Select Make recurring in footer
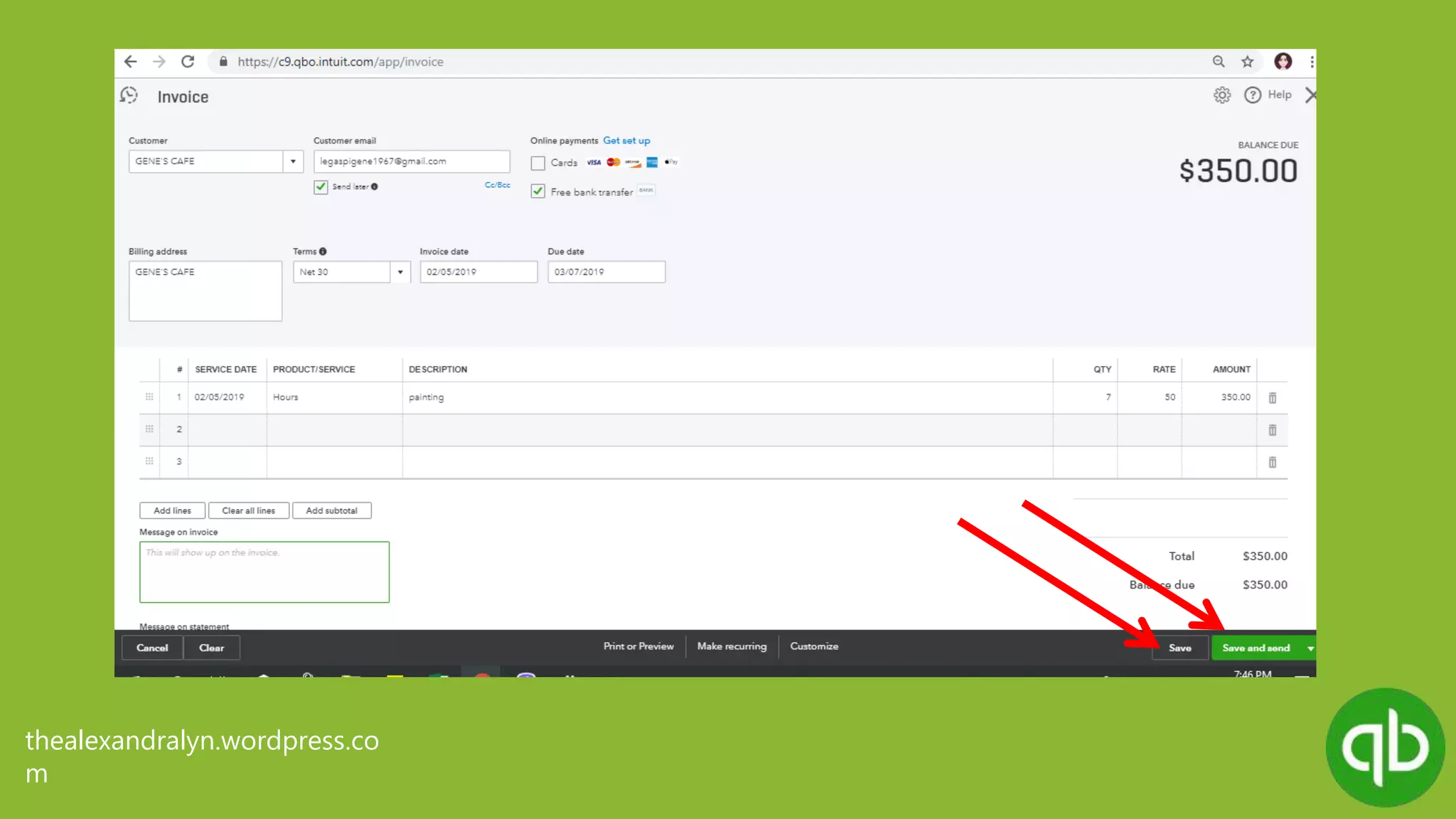The height and width of the screenshot is (819, 1456). (732, 646)
